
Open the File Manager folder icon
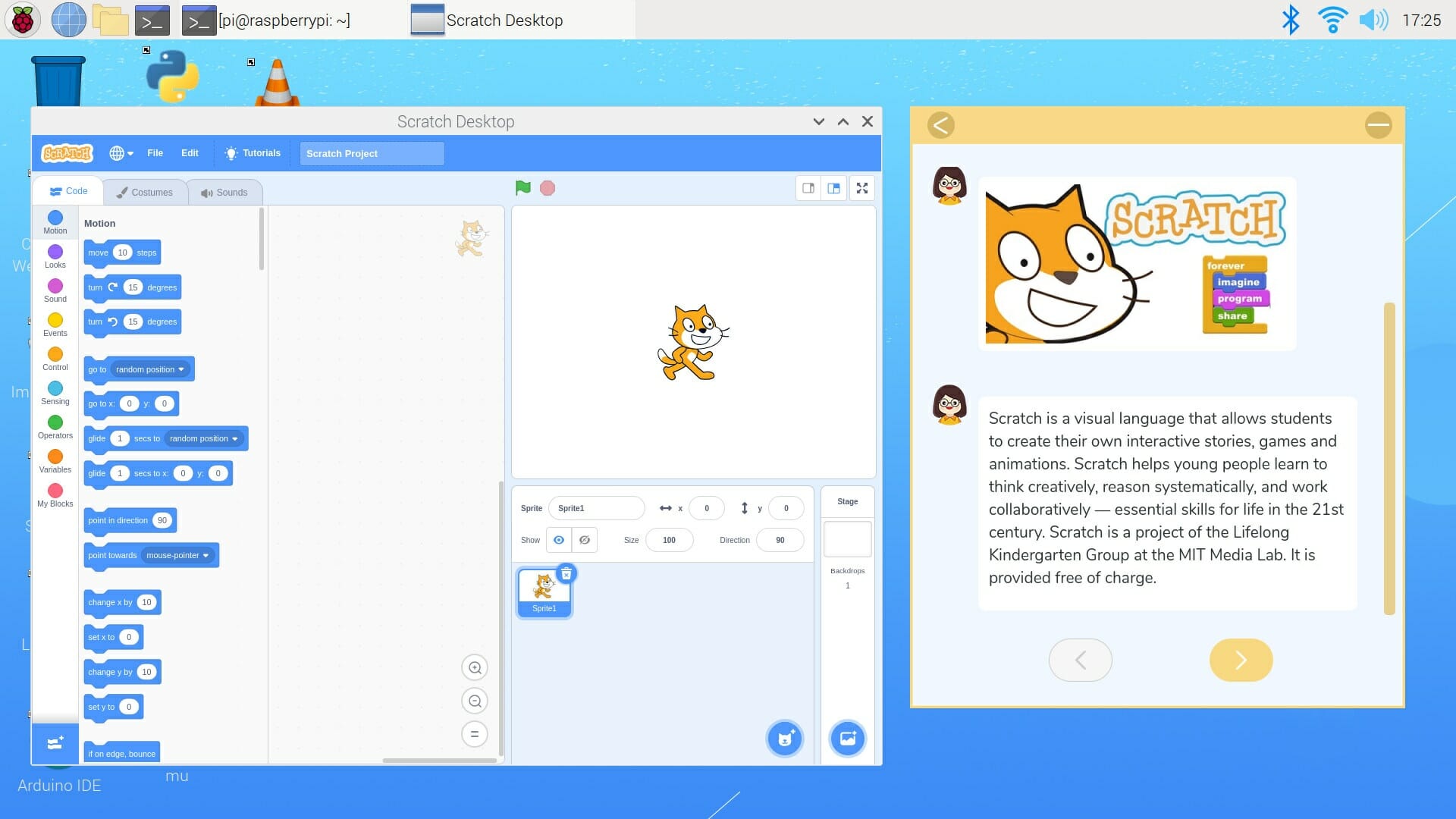tap(111, 20)
